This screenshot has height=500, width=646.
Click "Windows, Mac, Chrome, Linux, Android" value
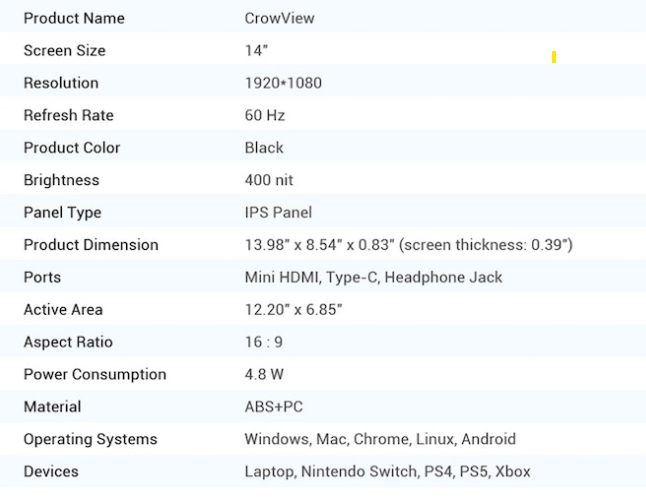(x=380, y=439)
